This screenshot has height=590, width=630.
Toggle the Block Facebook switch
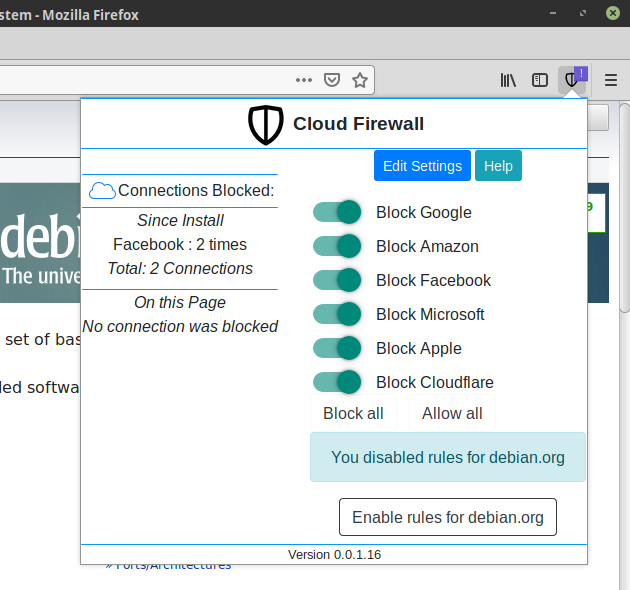click(337, 280)
